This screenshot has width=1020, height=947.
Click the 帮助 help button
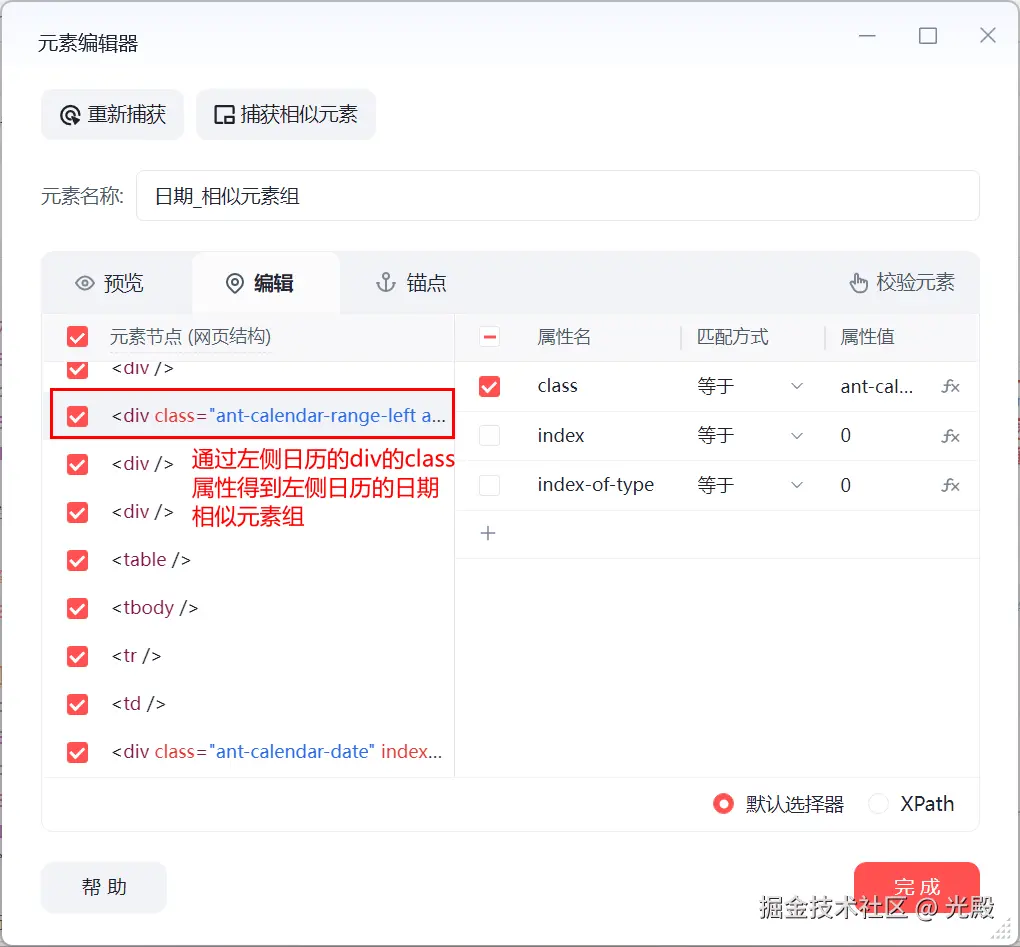click(x=103, y=887)
